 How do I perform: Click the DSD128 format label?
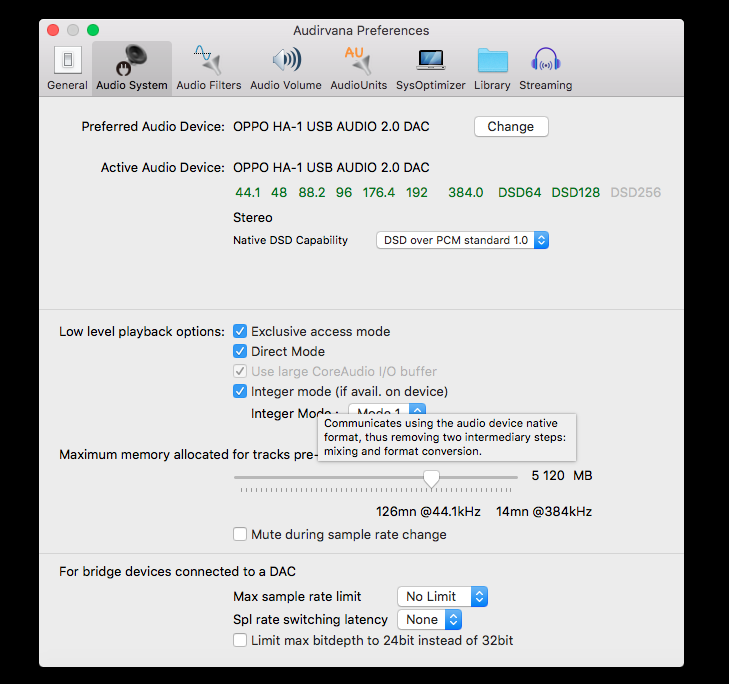point(576,192)
